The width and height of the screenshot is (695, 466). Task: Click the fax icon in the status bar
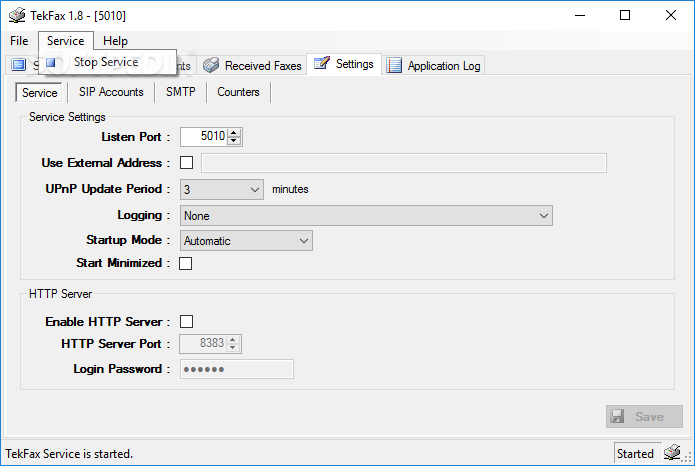(x=672, y=452)
